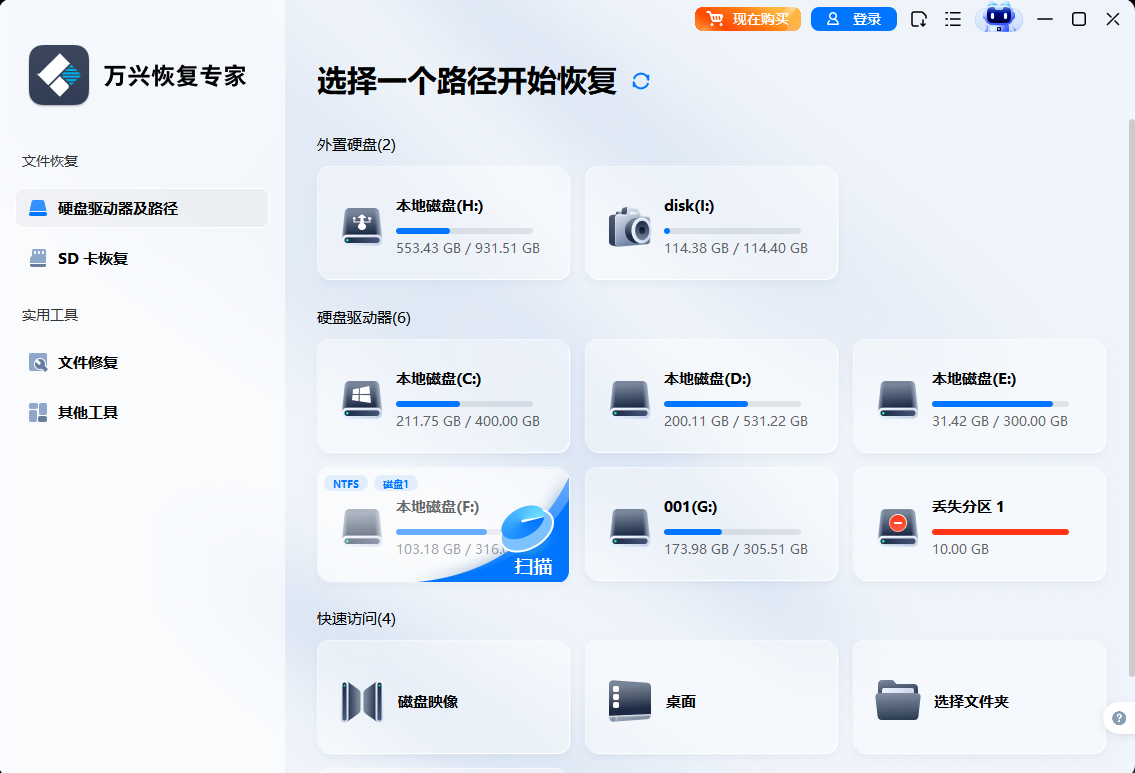
Task: Click the 登录 login button
Action: pos(853,18)
